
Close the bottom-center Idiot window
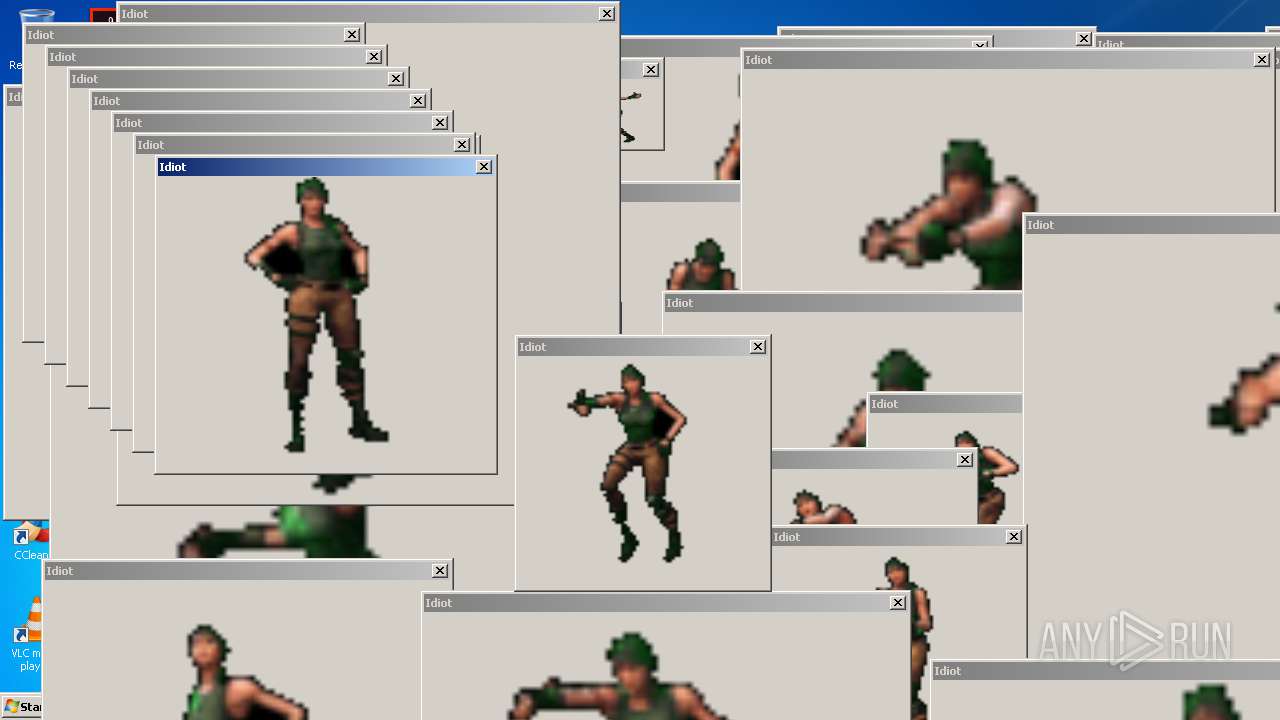[x=898, y=603]
